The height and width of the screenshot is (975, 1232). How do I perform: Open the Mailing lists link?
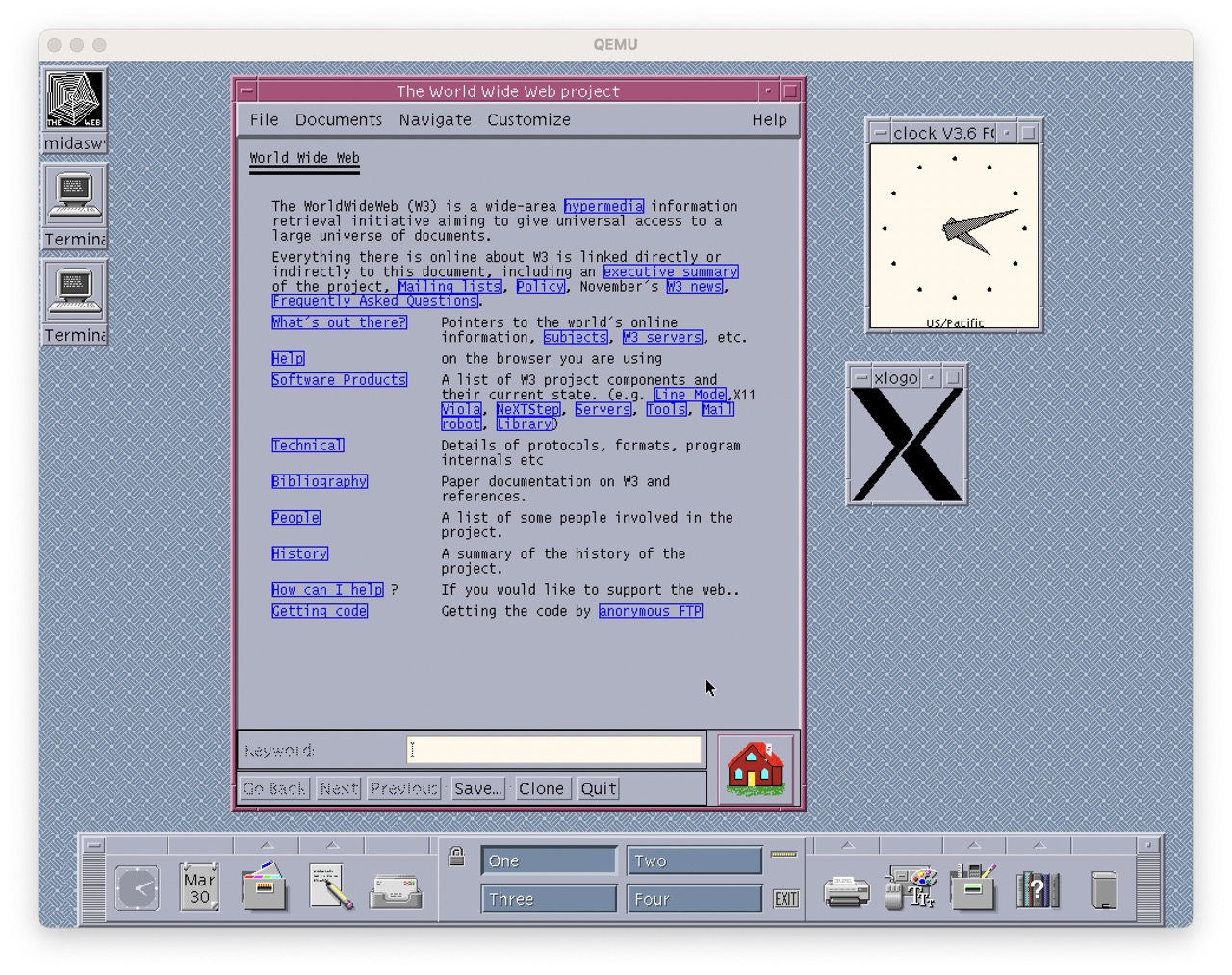pyautogui.click(x=449, y=286)
